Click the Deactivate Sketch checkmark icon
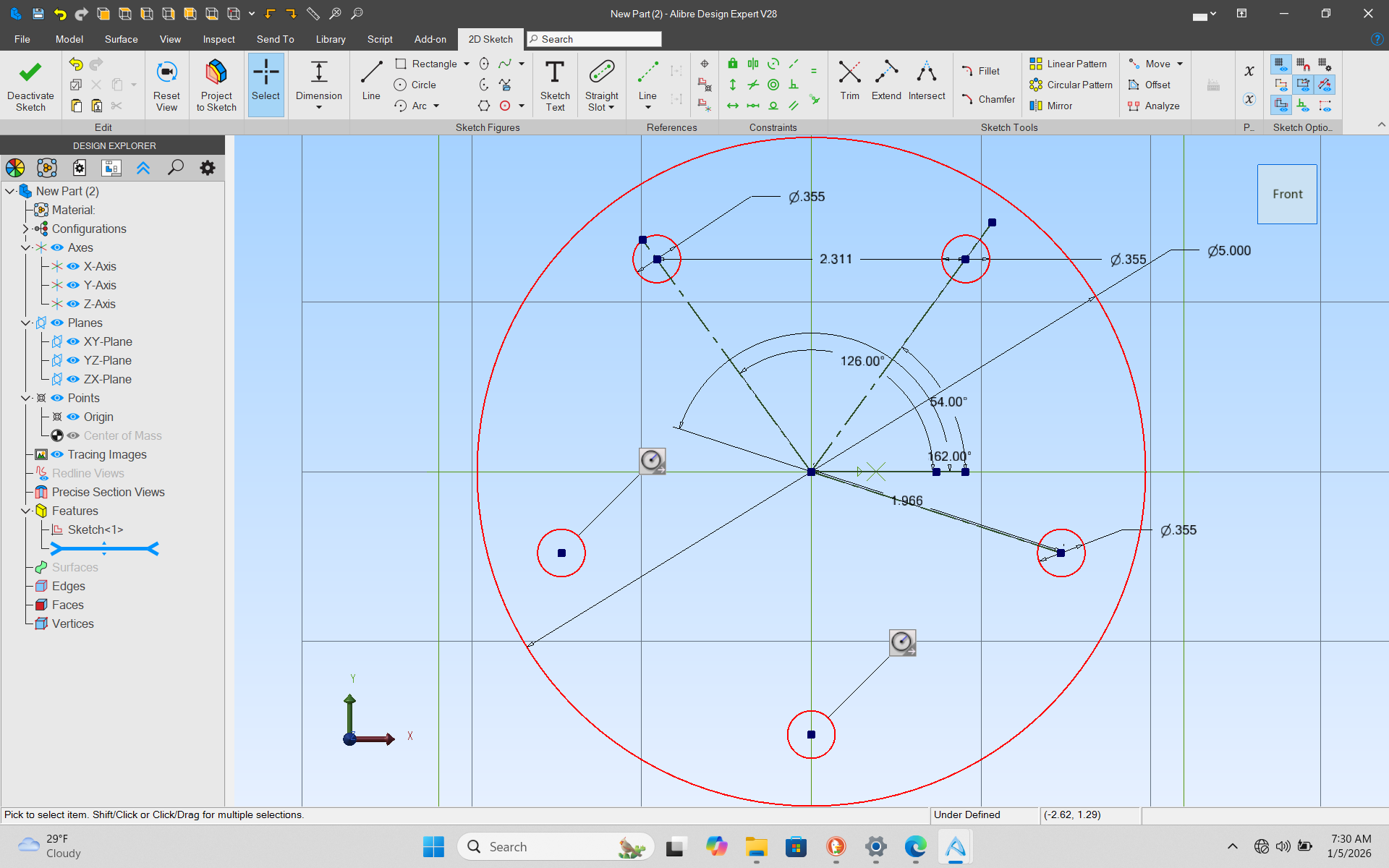1389x868 pixels. pos(30,73)
